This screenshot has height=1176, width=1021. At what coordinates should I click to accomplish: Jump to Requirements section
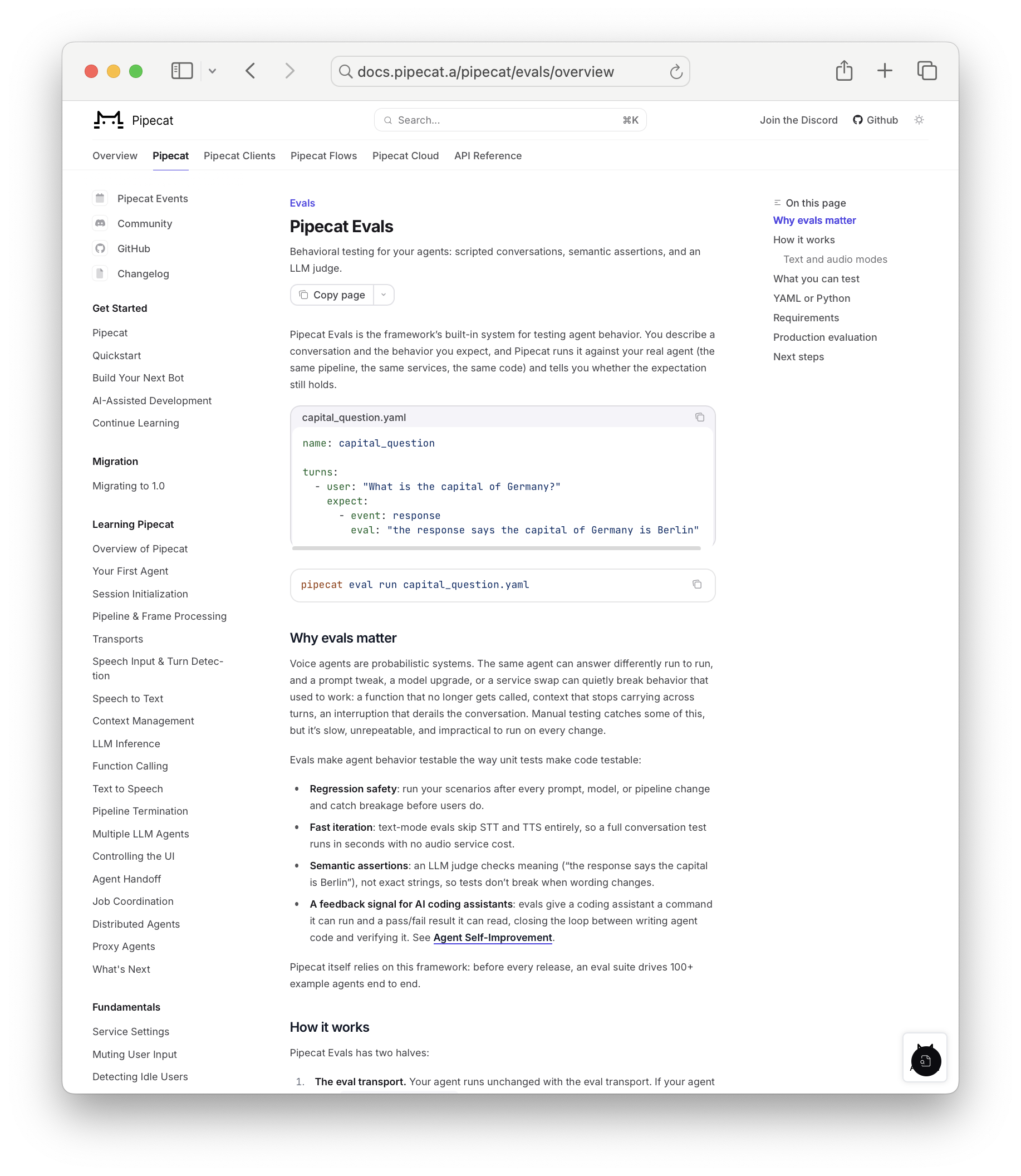tap(806, 317)
